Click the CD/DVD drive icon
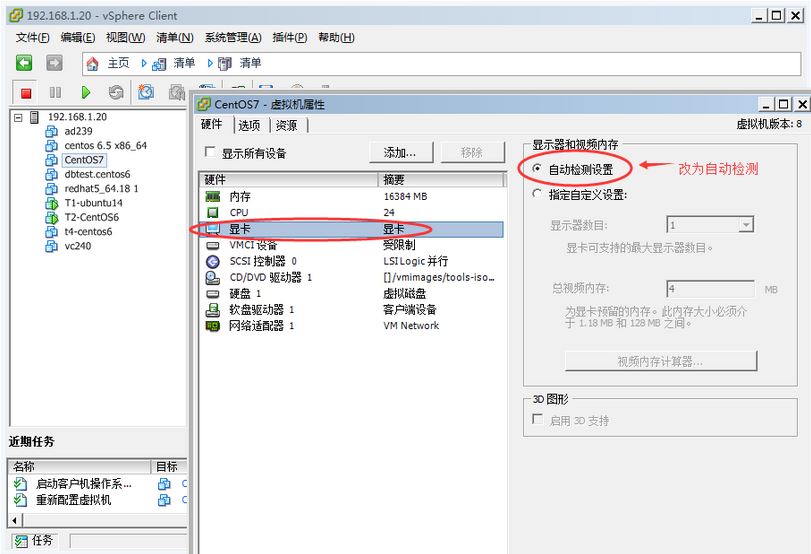This screenshot has height=554, width=811. (x=213, y=278)
